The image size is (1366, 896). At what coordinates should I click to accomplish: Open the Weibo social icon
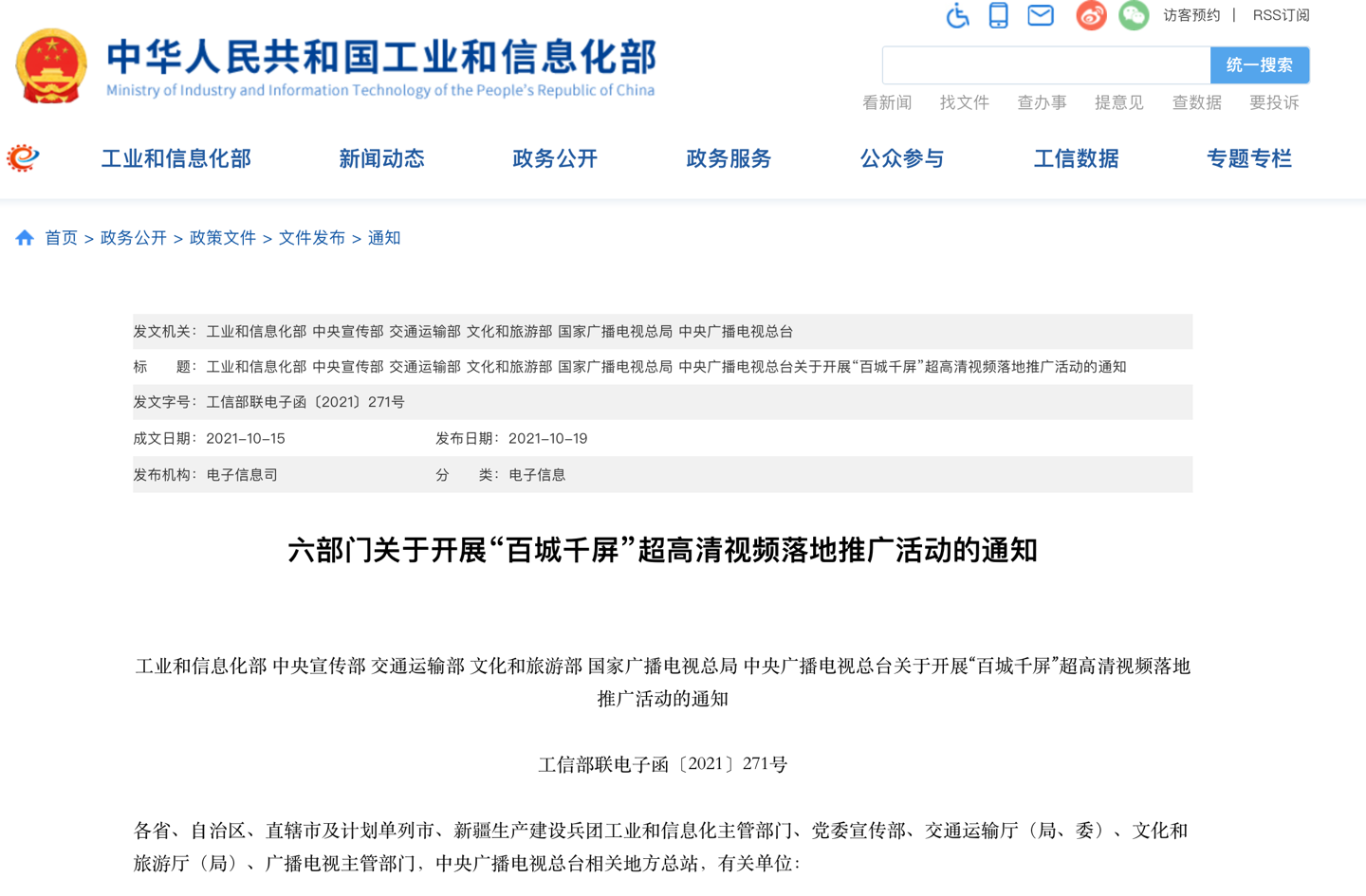(1091, 15)
